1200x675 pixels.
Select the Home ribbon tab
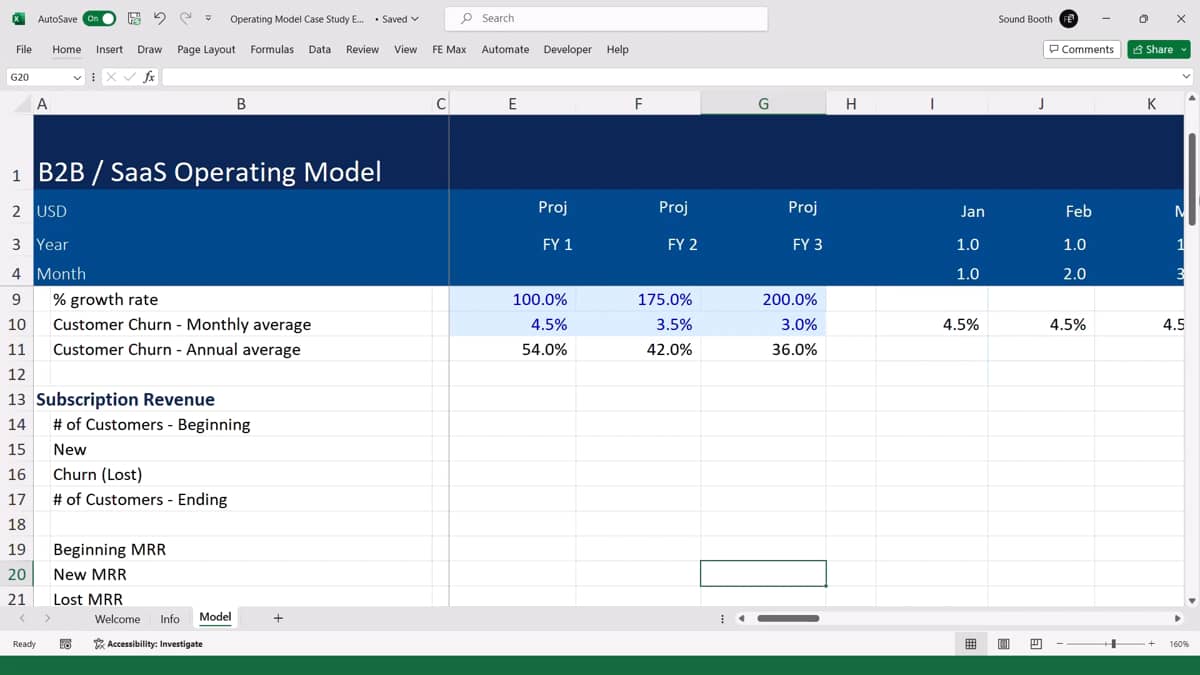(67, 49)
